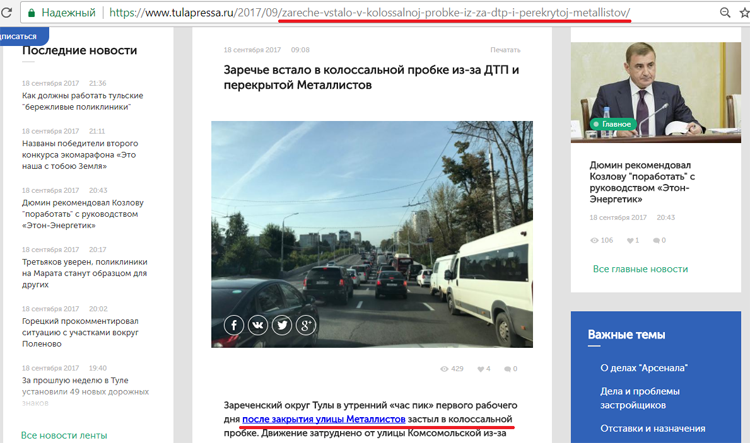Open 'Все новости ленты' link
Image resolution: width=750 pixels, height=443 pixels.
(64, 435)
